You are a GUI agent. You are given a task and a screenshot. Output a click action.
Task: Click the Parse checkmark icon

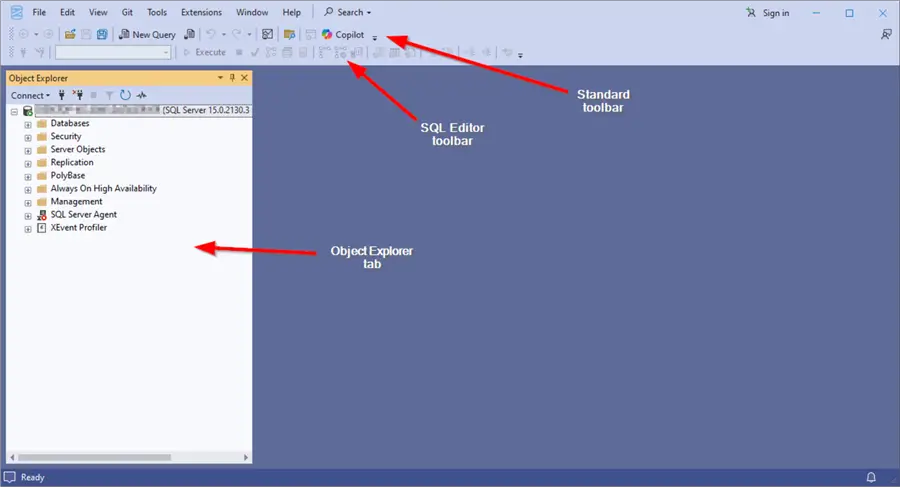[255, 52]
